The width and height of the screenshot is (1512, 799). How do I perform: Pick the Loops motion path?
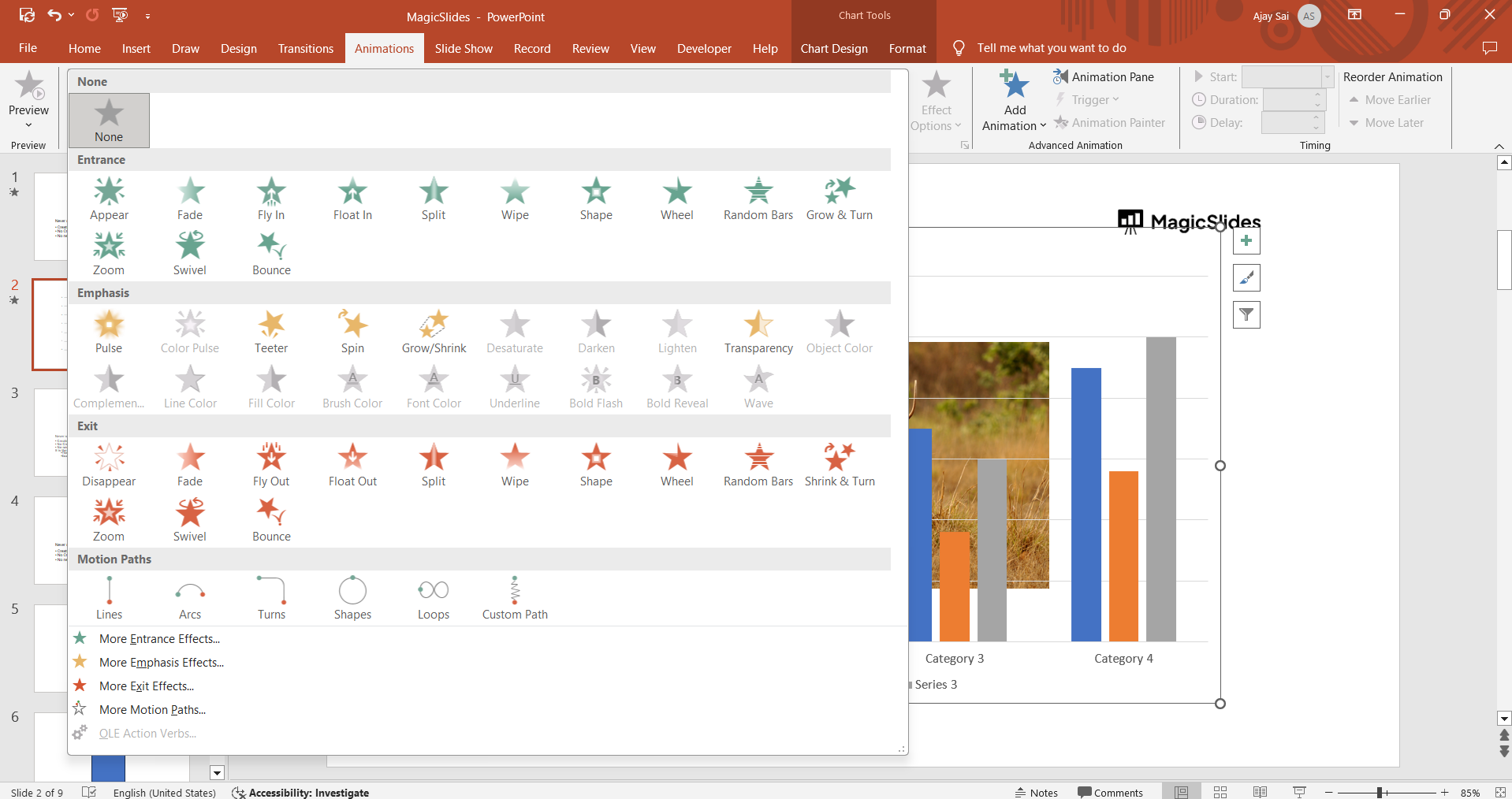[x=433, y=598]
